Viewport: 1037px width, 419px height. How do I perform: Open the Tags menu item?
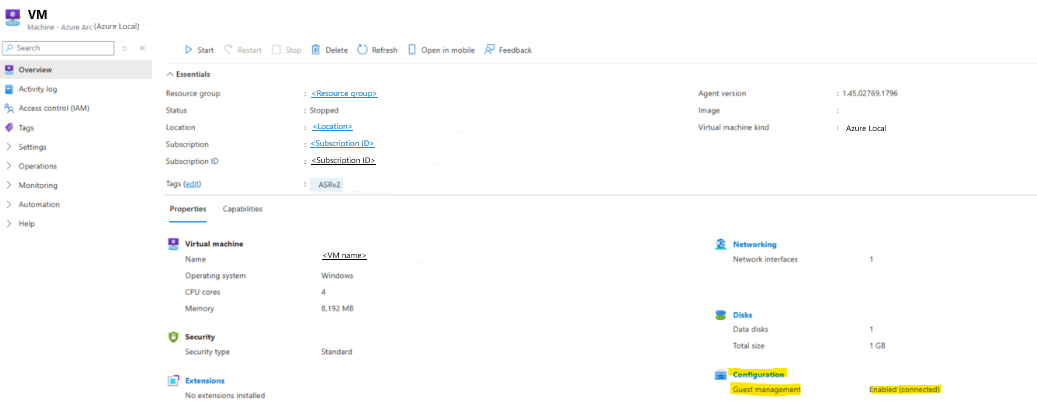[26, 128]
